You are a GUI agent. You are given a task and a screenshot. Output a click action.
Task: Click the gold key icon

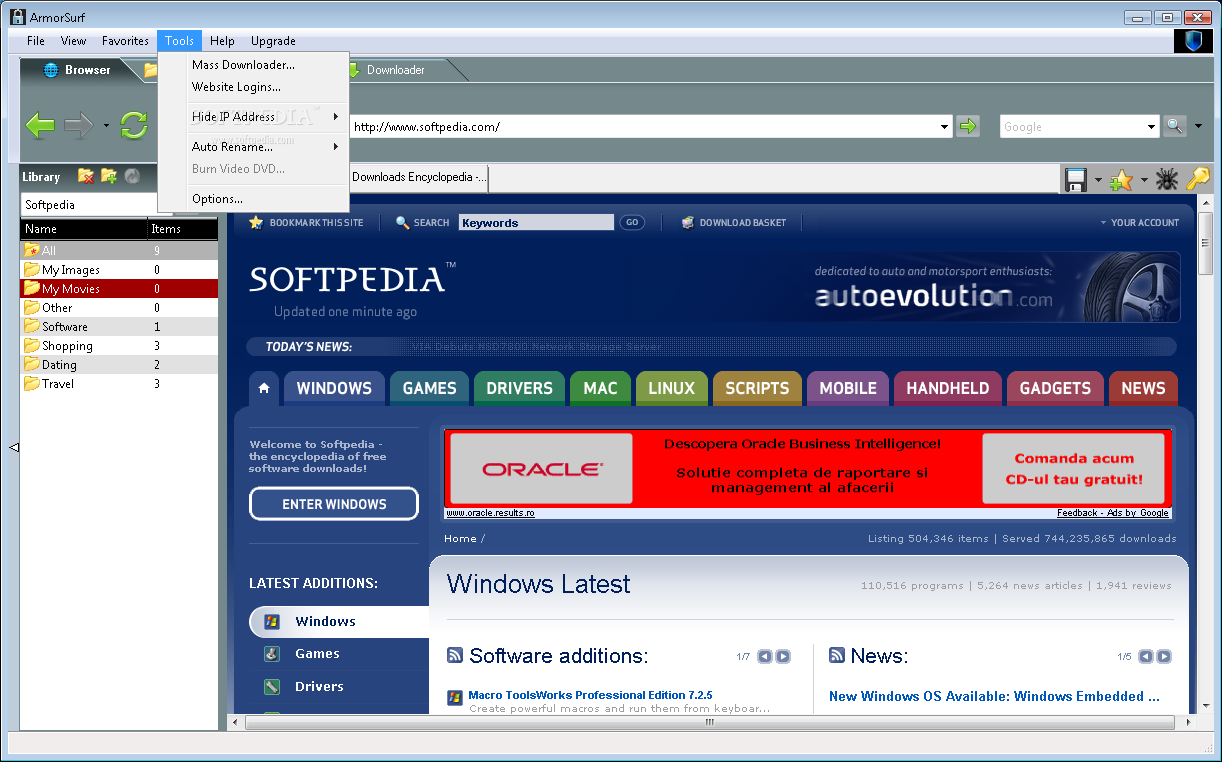click(1197, 180)
